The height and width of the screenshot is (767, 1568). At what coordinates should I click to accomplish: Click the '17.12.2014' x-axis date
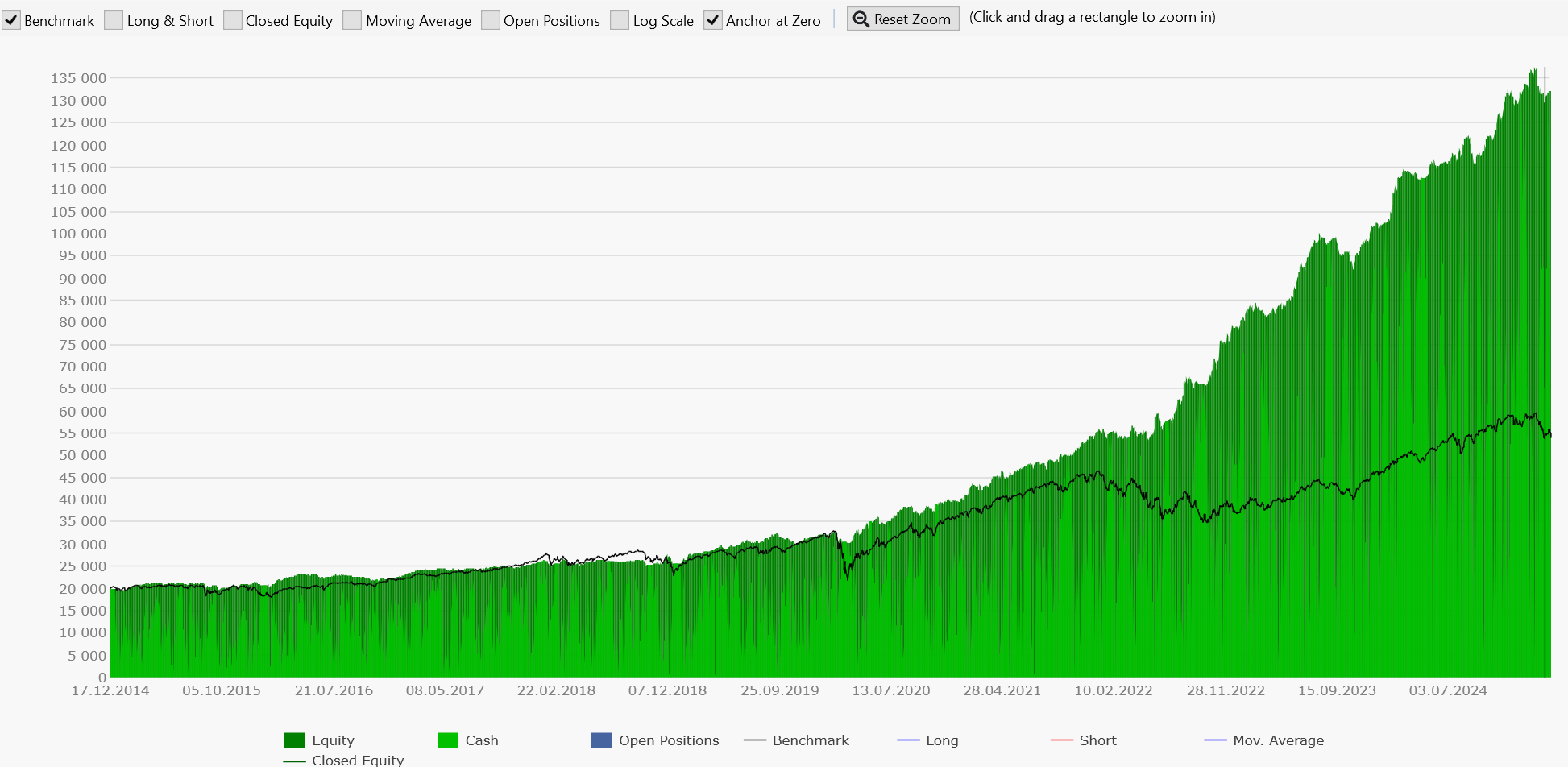[110, 690]
